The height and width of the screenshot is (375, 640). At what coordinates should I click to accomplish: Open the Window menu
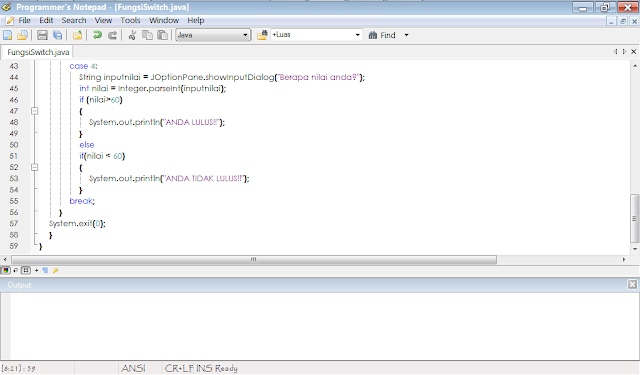pyautogui.click(x=164, y=20)
